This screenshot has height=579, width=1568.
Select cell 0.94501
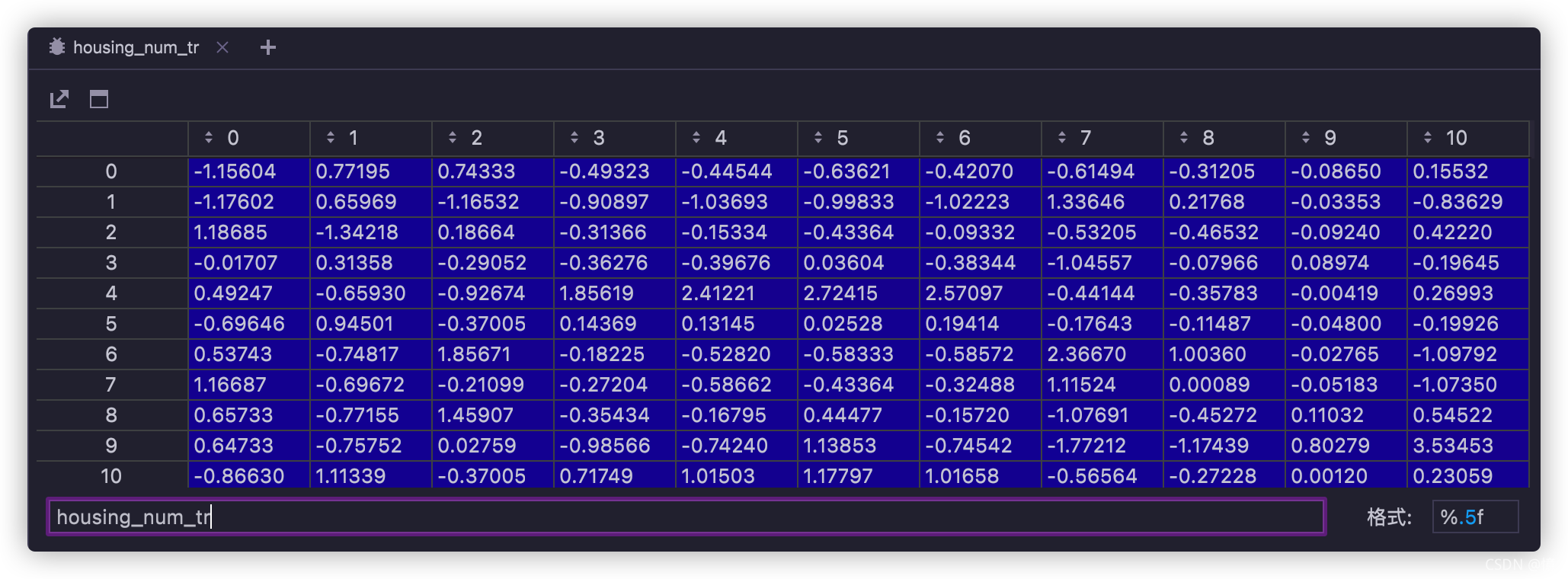click(x=371, y=324)
